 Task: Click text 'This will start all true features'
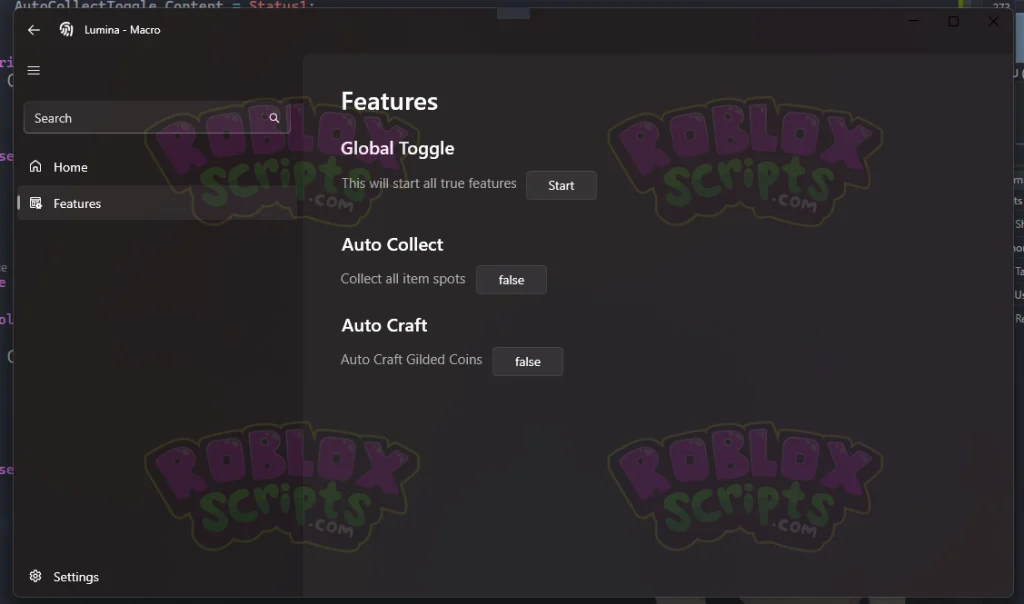click(428, 183)
